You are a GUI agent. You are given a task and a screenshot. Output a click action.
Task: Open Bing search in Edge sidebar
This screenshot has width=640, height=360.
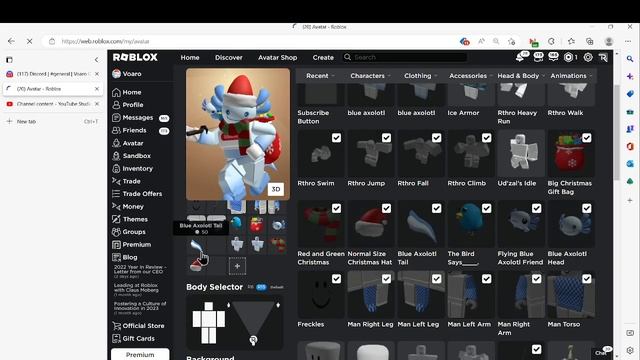pyautogui.click(x=630, y=59)
